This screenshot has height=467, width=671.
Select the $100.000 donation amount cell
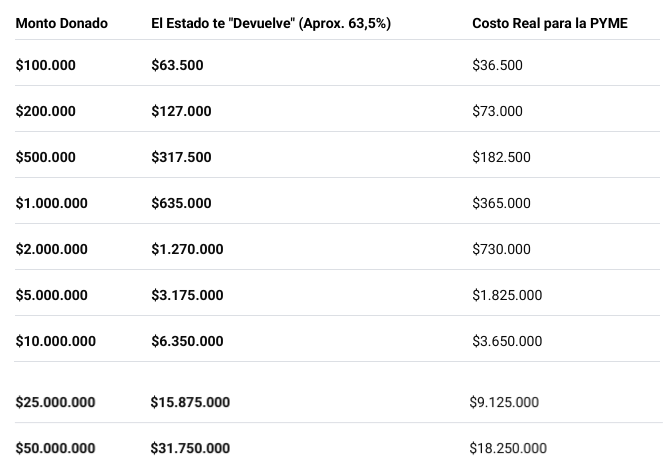(46, 65)
